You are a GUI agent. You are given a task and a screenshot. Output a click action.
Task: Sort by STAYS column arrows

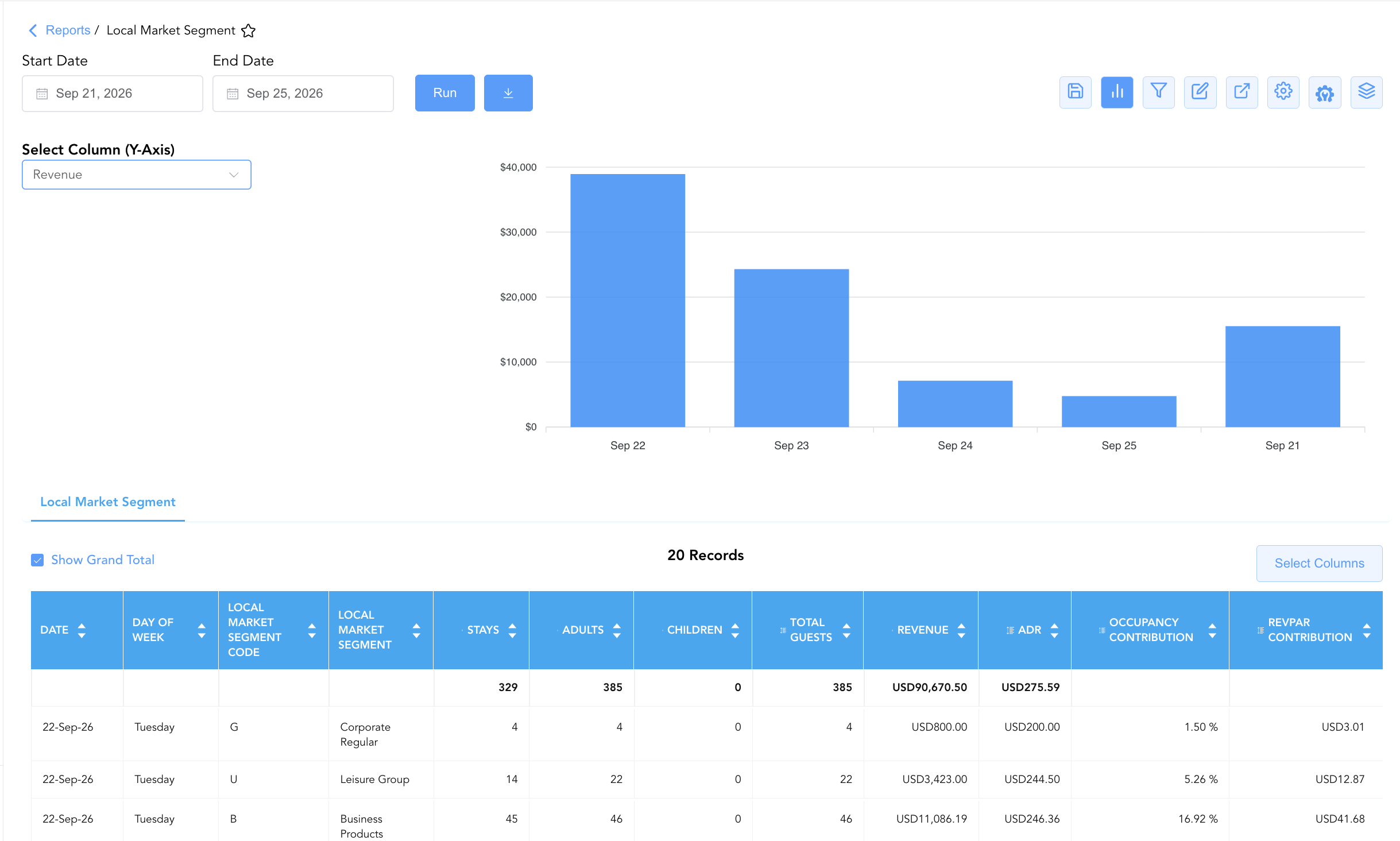[512, 630]
